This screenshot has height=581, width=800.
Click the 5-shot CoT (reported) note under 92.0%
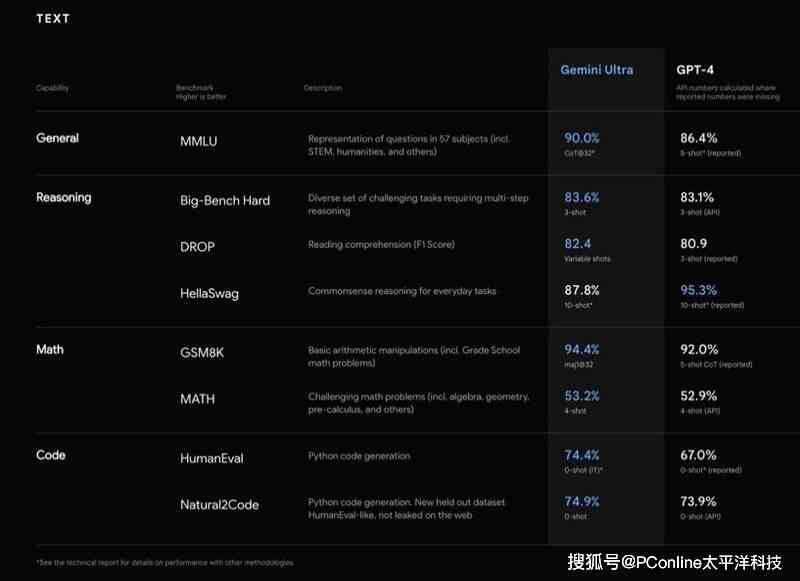(x=716, y=364)
